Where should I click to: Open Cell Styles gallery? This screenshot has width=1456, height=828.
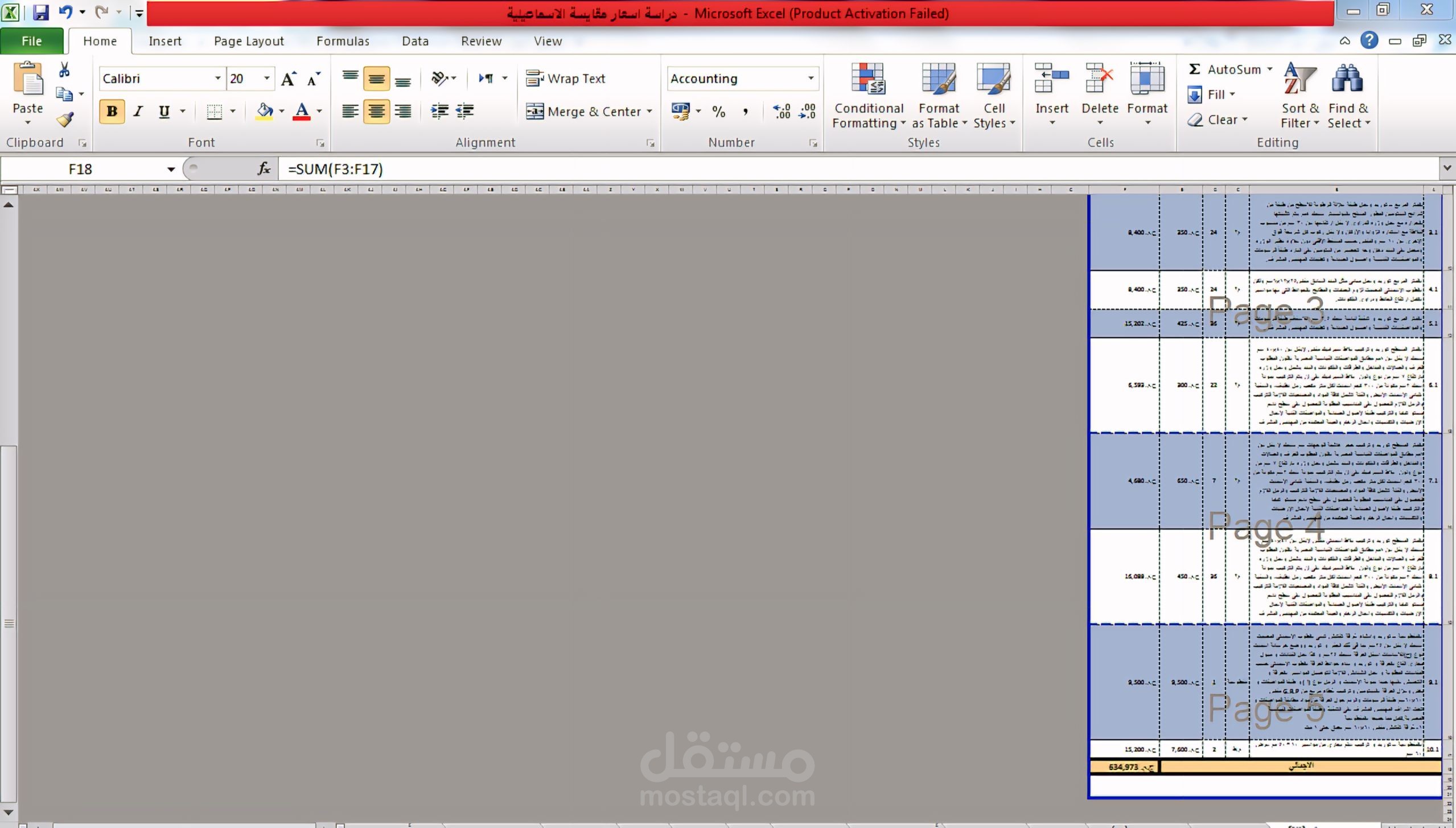click(994, 96)
